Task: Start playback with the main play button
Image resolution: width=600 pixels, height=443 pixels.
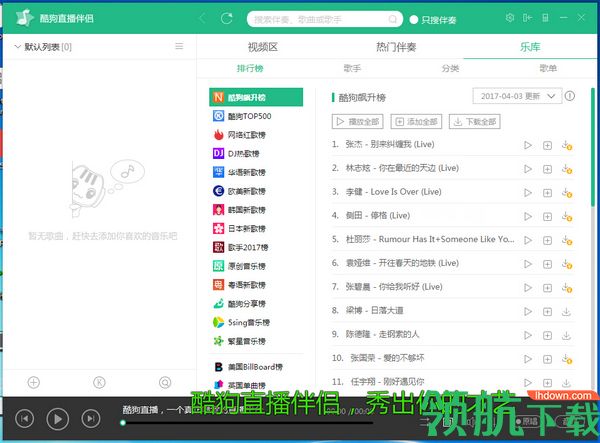Action: point(57,419)
